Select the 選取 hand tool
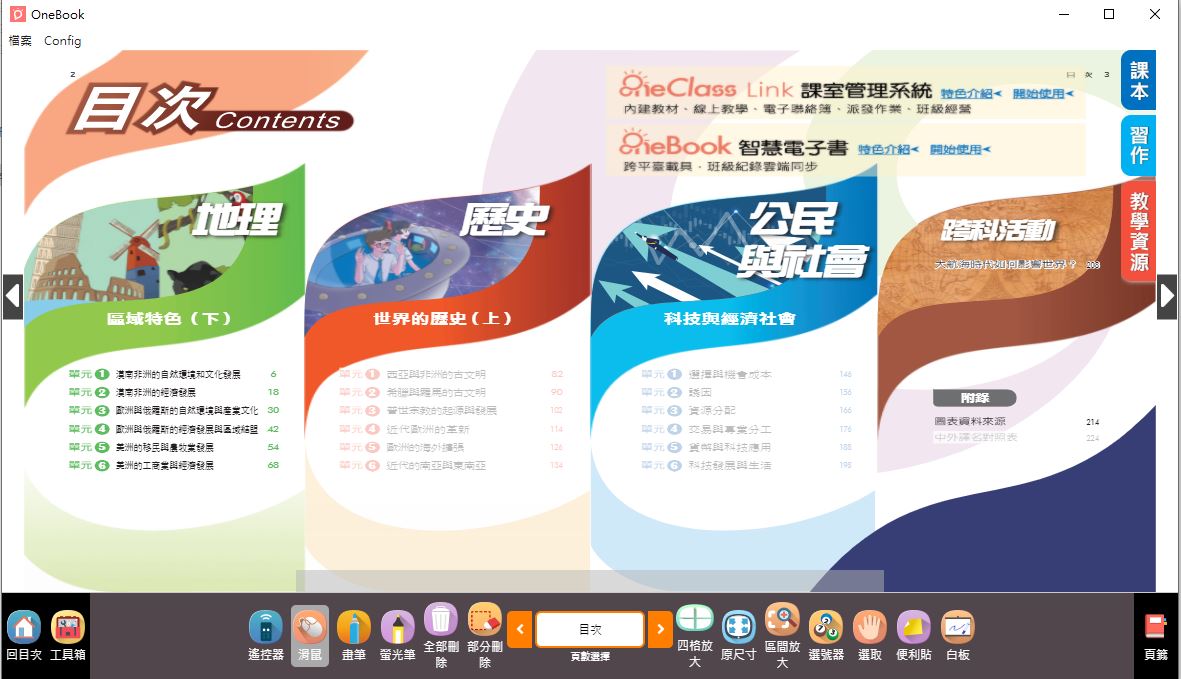This screenshot has width=1181, height=679. [x=869, y=635]
